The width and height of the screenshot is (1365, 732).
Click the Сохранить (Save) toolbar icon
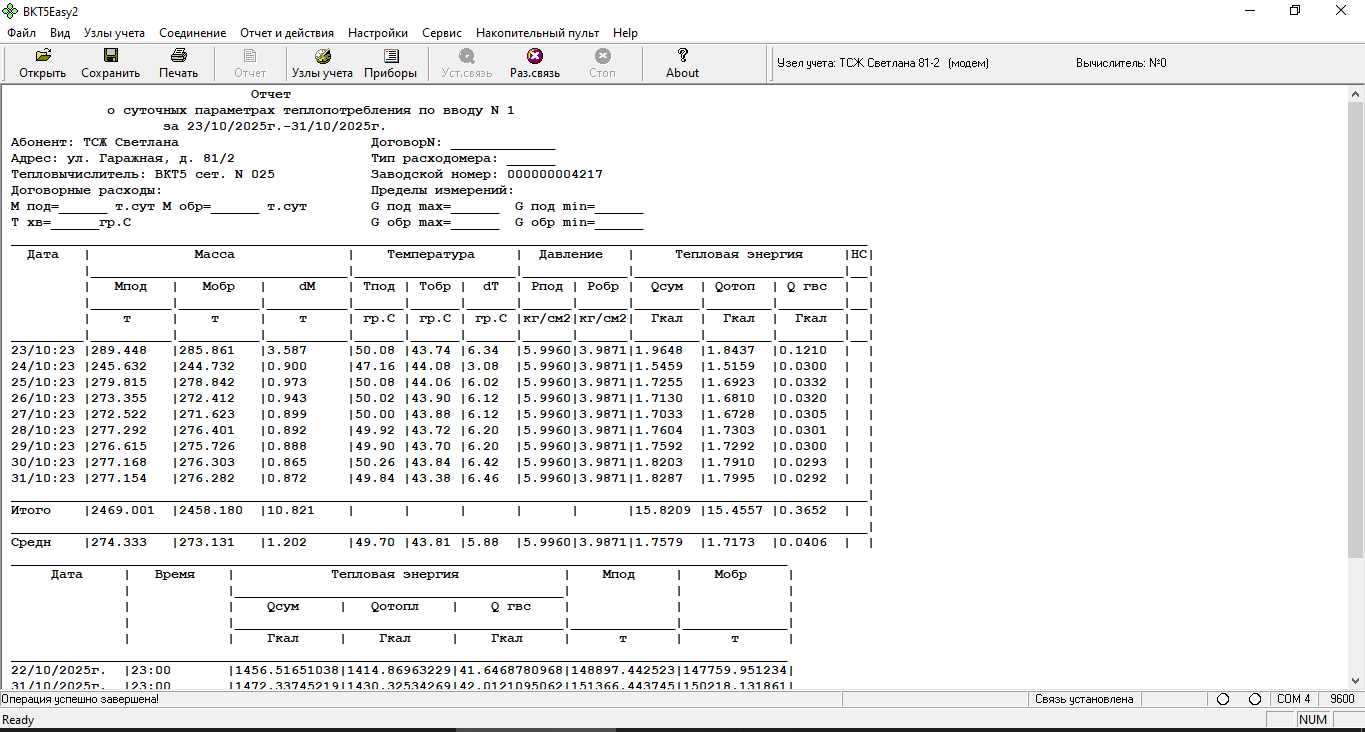pyautogui.click(x=110, y=63)
